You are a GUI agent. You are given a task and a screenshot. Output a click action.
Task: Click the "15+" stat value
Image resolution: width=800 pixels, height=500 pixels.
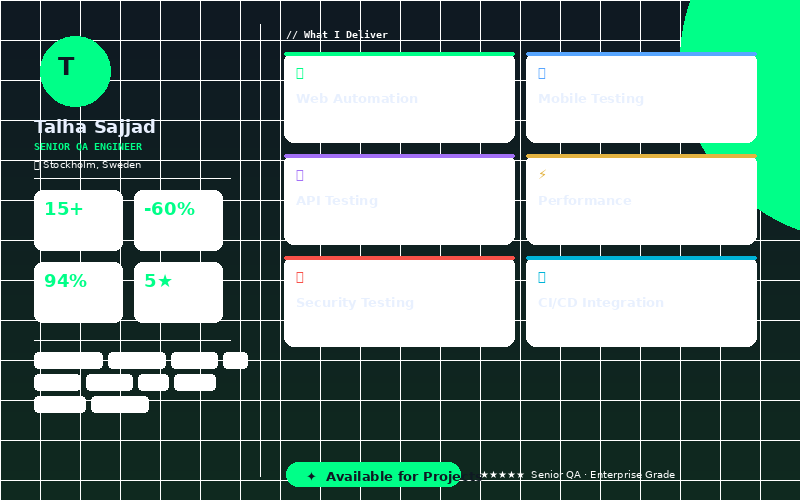[x=63, y=209]
